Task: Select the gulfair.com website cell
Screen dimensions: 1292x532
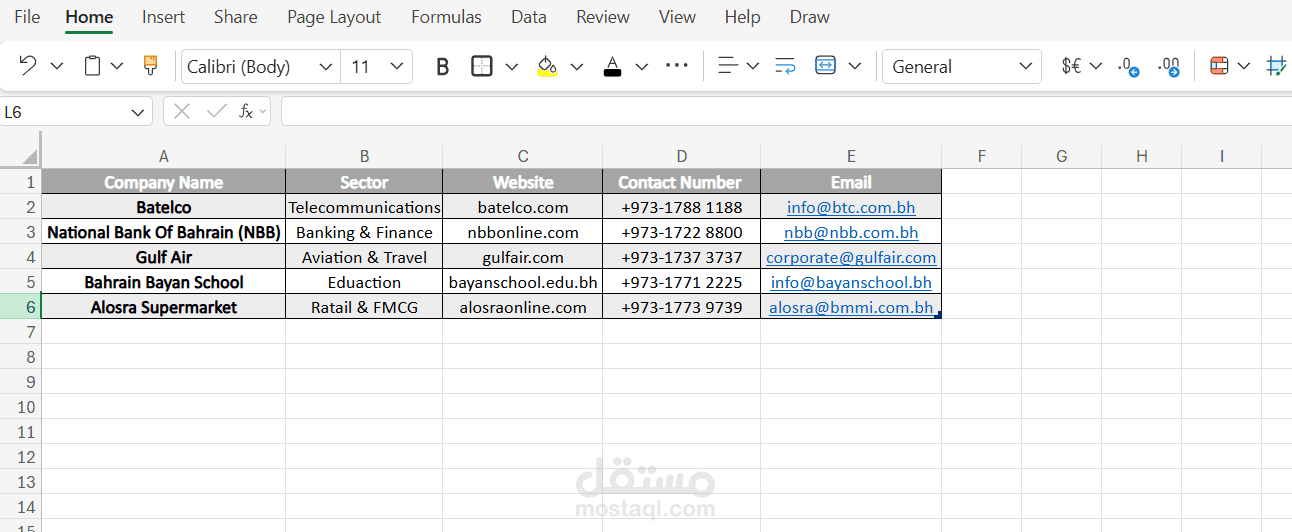Action: [x=523, y=257]
